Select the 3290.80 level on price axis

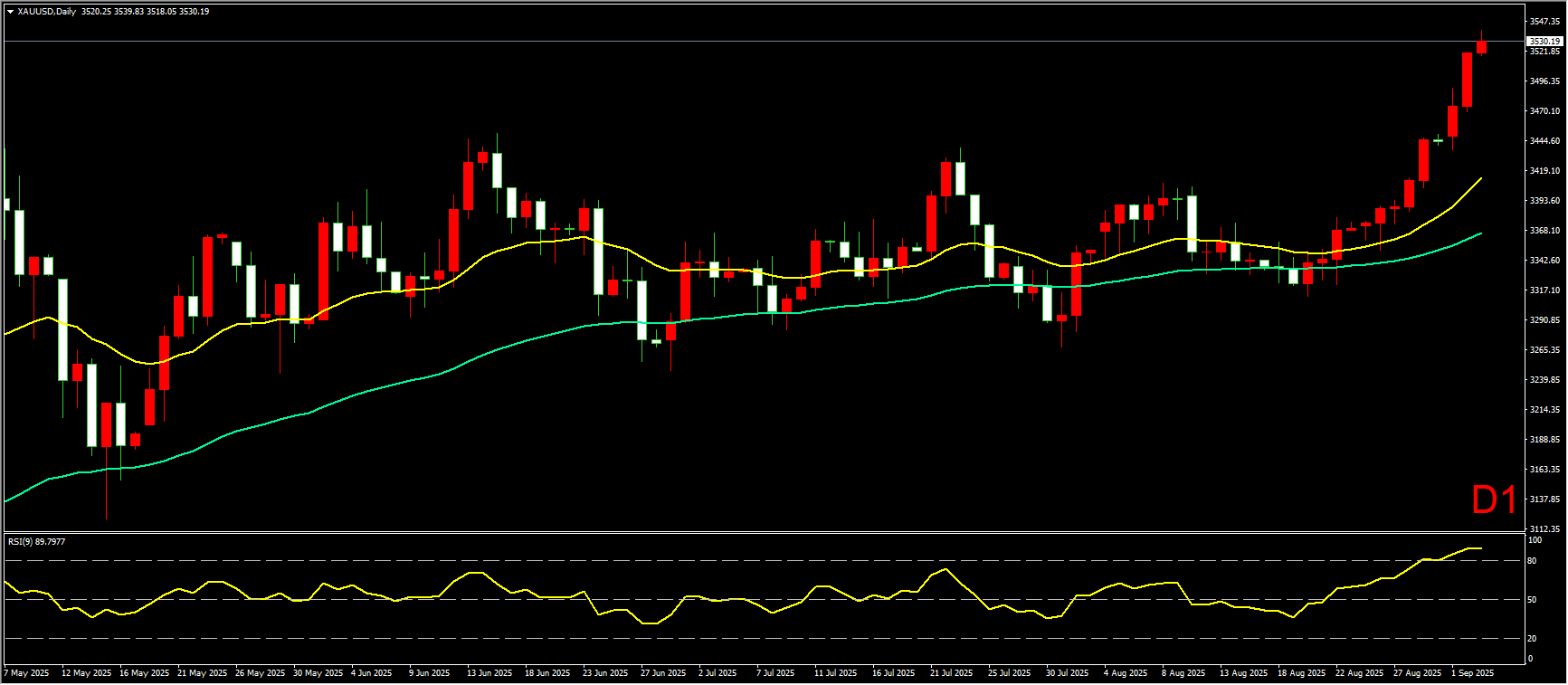tap(1544, 320)
